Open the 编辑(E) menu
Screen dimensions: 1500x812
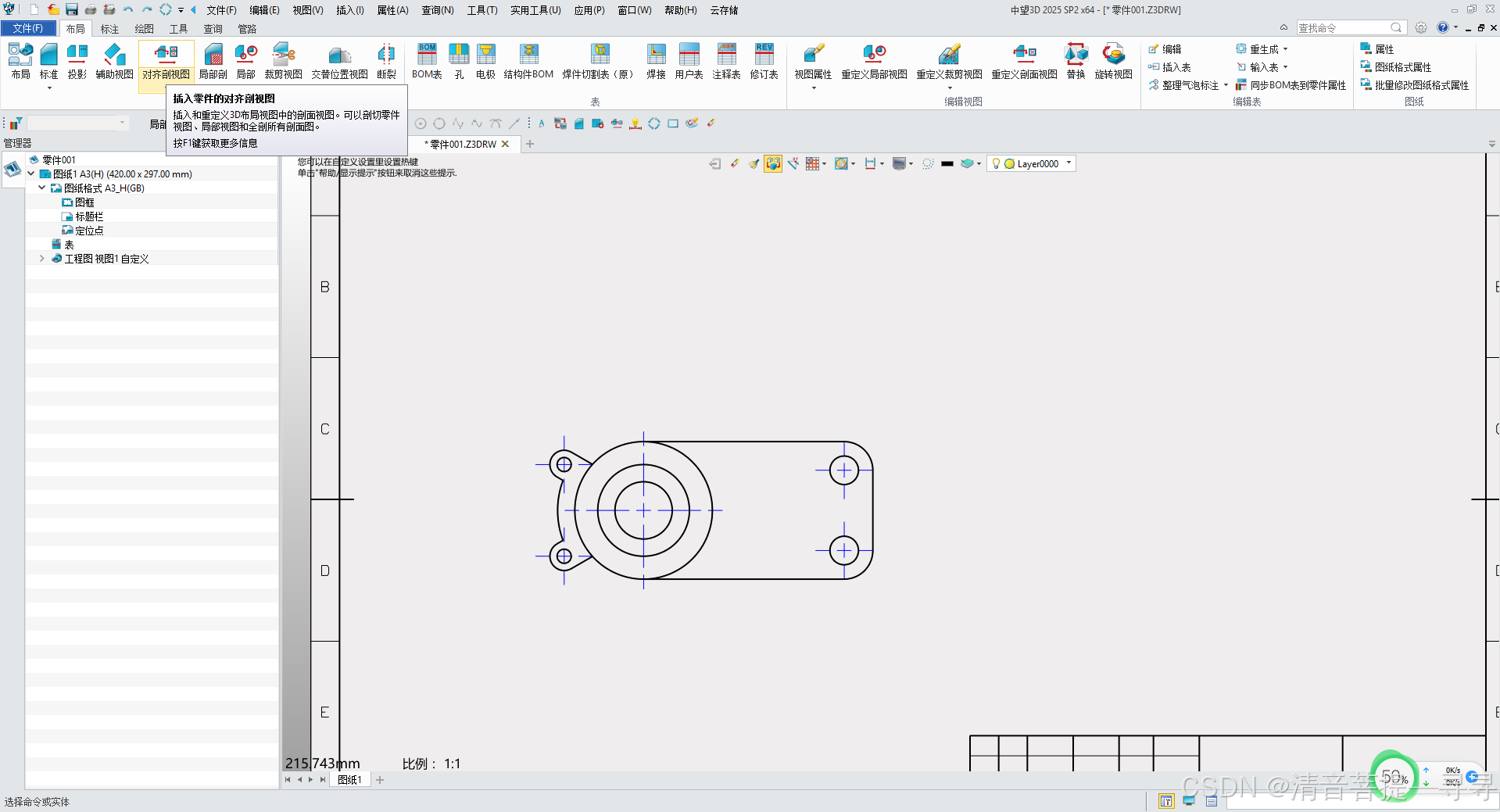[x=264, y=10]
